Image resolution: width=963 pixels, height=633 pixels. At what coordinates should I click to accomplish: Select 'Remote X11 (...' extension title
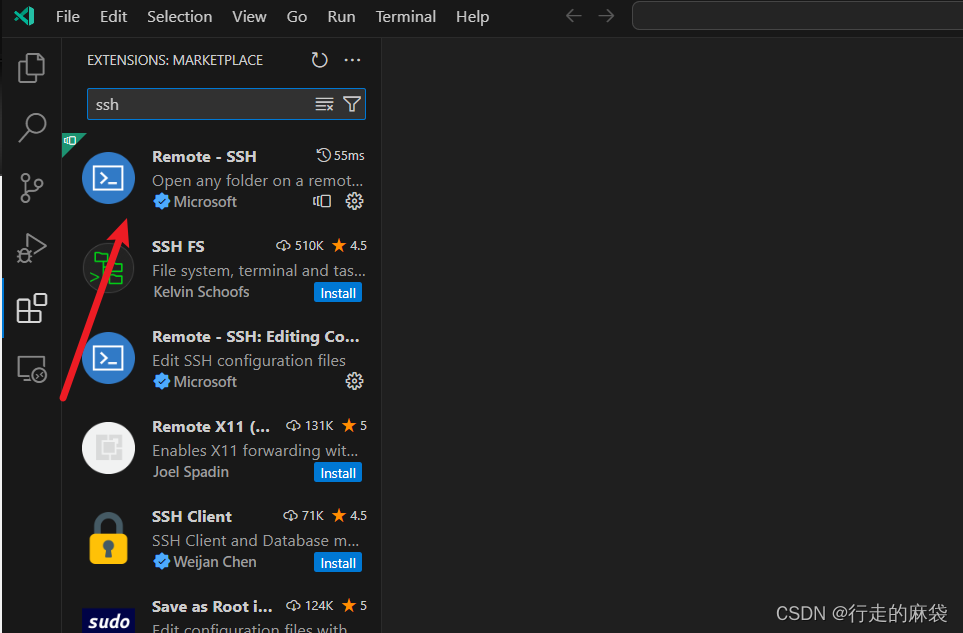[211, 426]
